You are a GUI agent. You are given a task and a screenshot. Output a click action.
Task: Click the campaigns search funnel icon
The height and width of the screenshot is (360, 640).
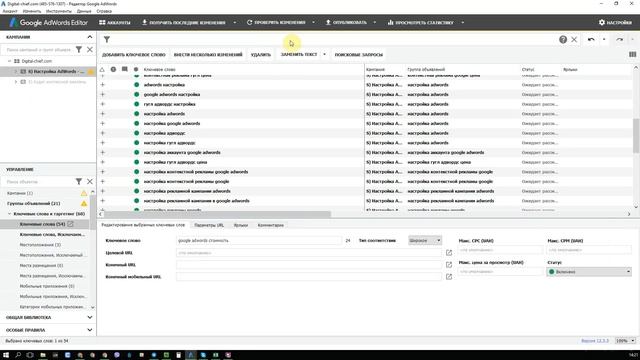click(x=79, y=49)
